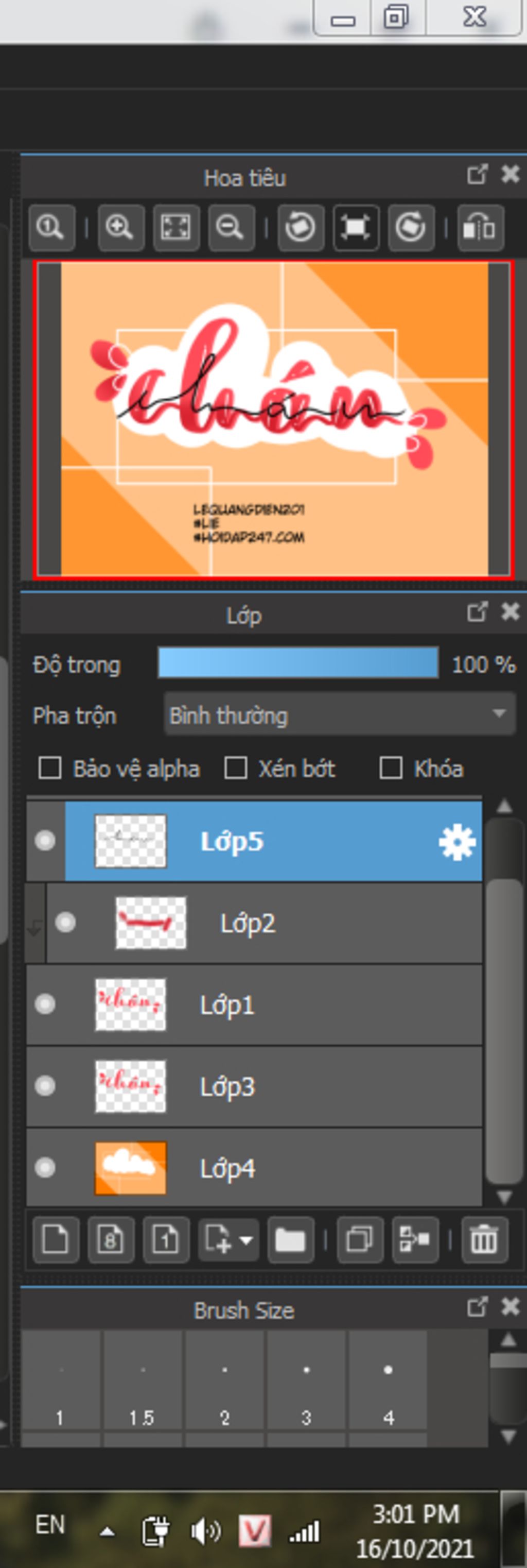Create a new 8-bit layer
This screenshot has height=1568, width=527.
coord(110,1240)
